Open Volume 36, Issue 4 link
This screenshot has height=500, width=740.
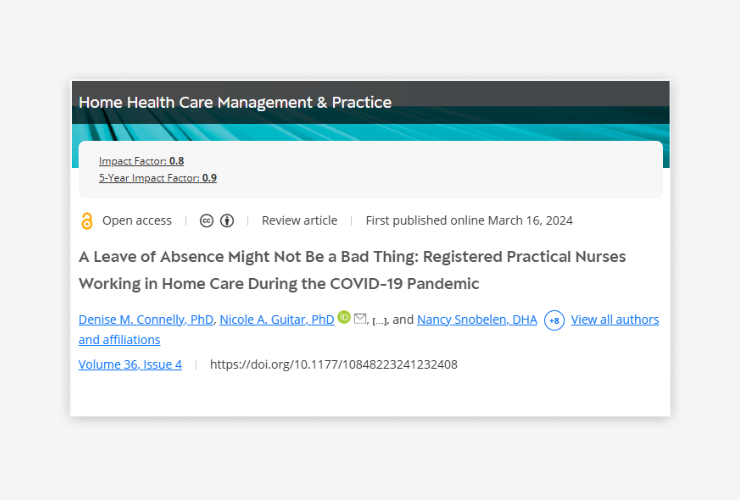[130, 364]
